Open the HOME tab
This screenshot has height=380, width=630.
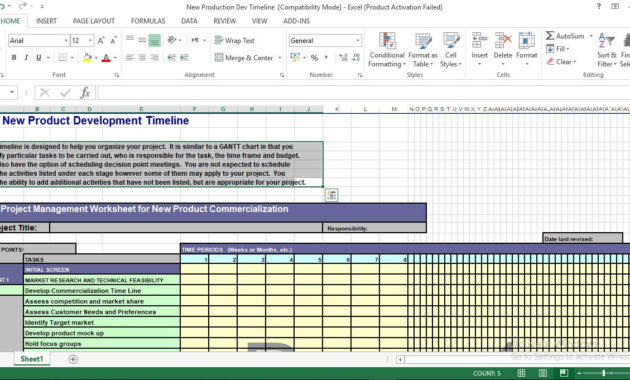click(x=11, y=21)
